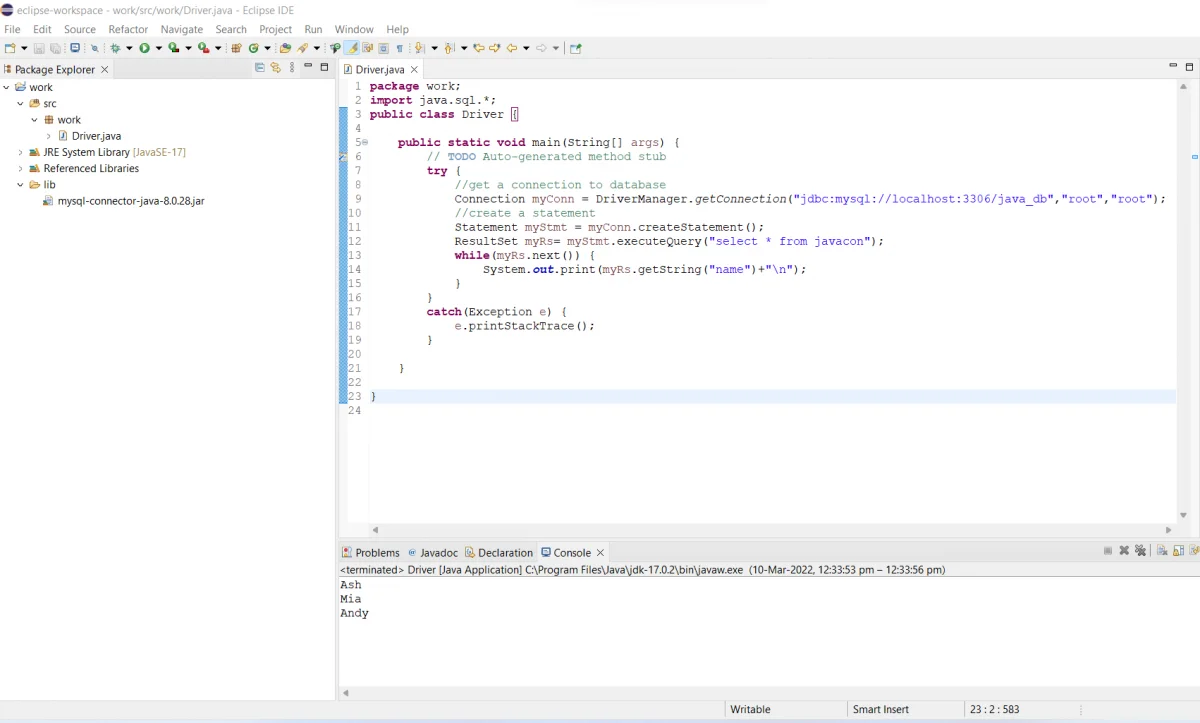
Task: Select Driver.java in Package Explorer
Action: coord(96,136)
